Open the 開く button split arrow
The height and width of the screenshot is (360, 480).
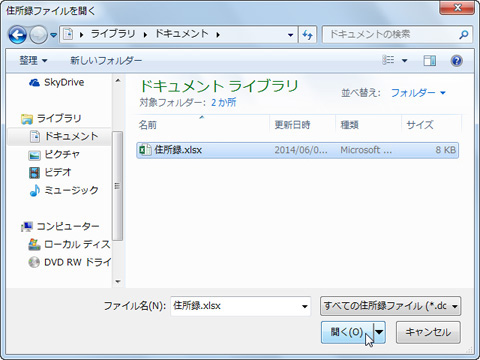coord(379,332)
